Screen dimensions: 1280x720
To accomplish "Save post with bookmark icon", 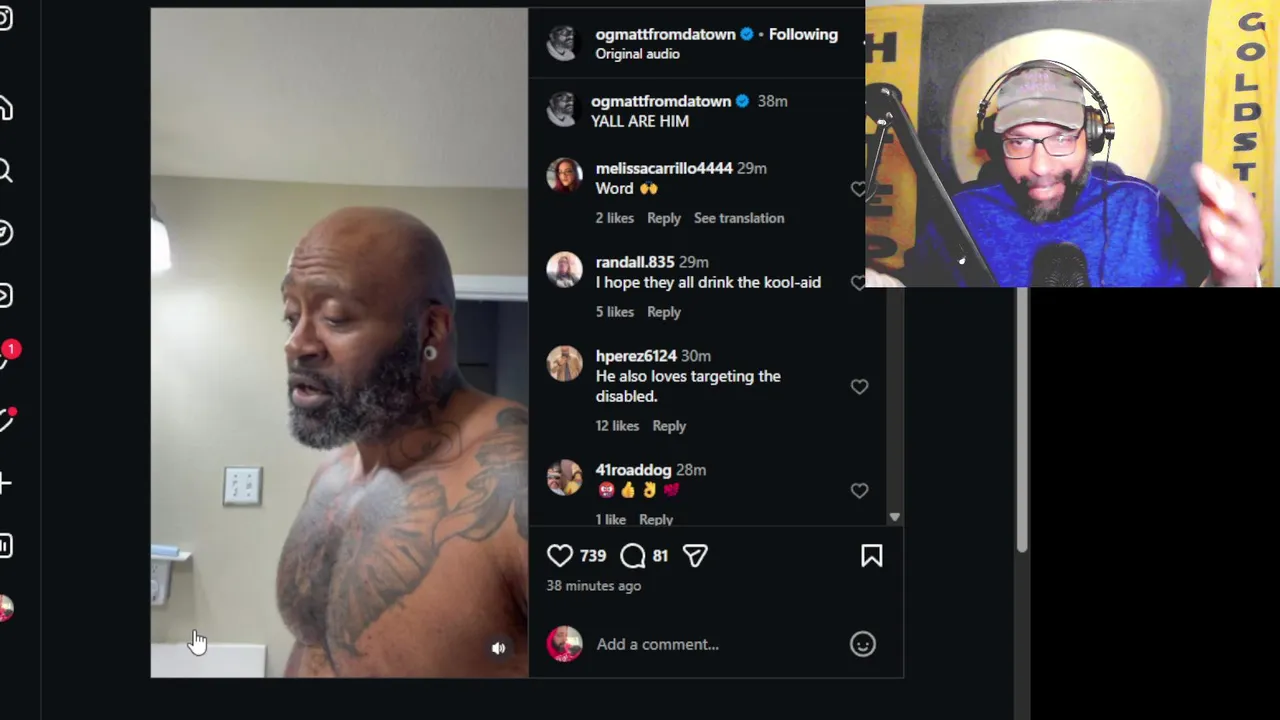I will click(872, 556).
